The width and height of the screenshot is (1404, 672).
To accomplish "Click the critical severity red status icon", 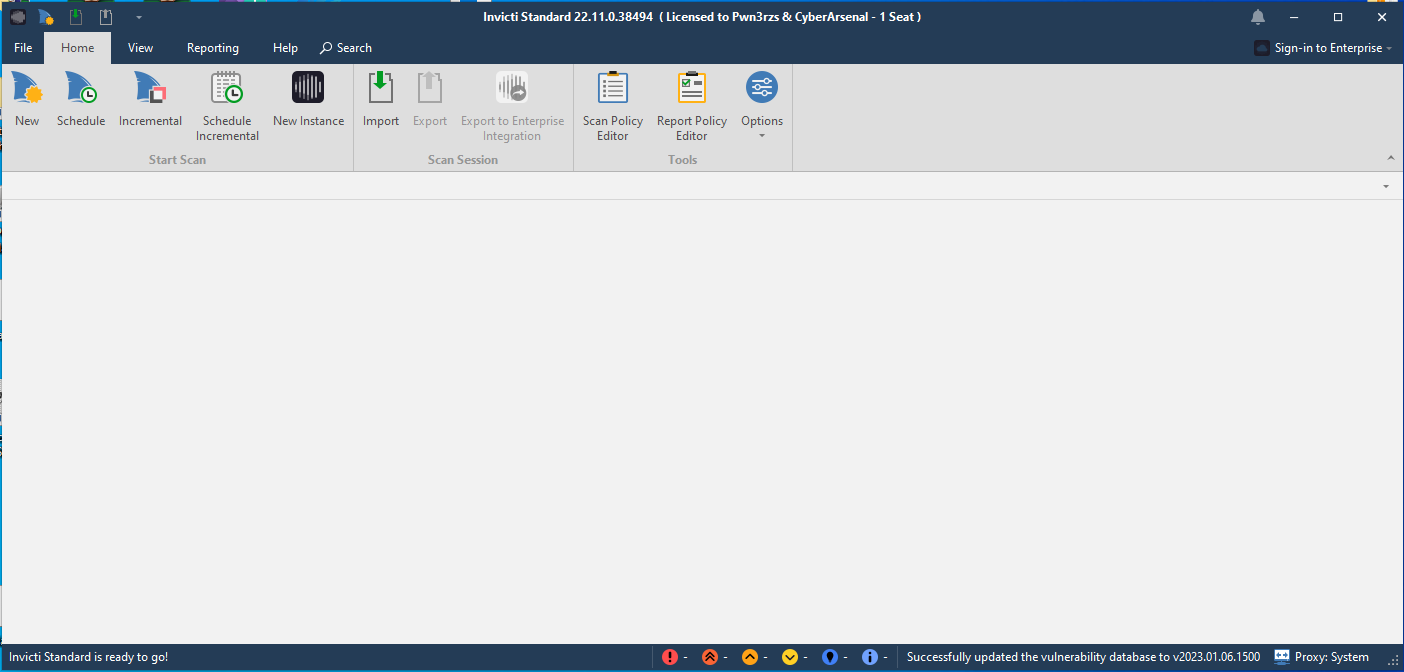I will (x=670, y=657).
